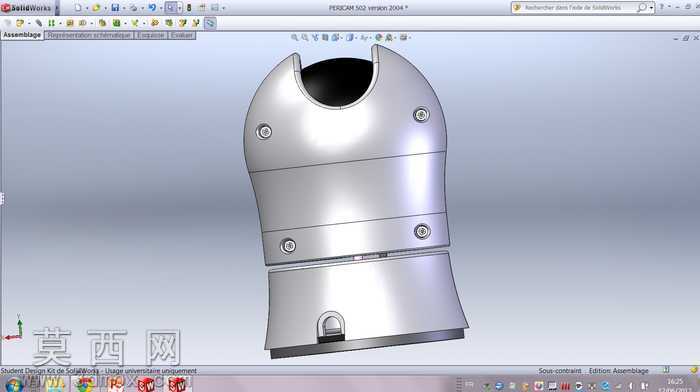Click the Open file folder icon
The image size is (700, 392).
point(96,8)
